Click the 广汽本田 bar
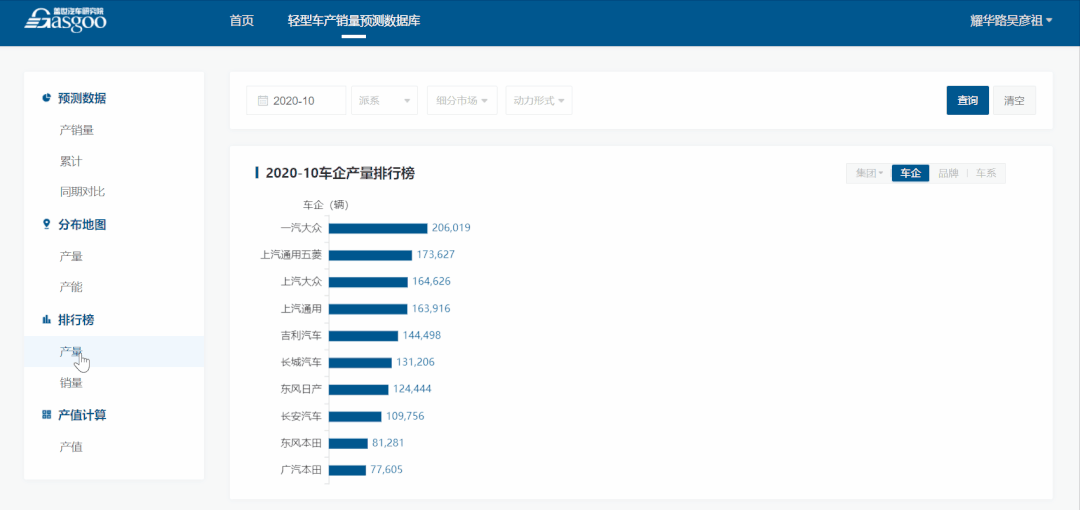Screen dimensions: 1080x510 pyautogui.click(x=348, y=470)
